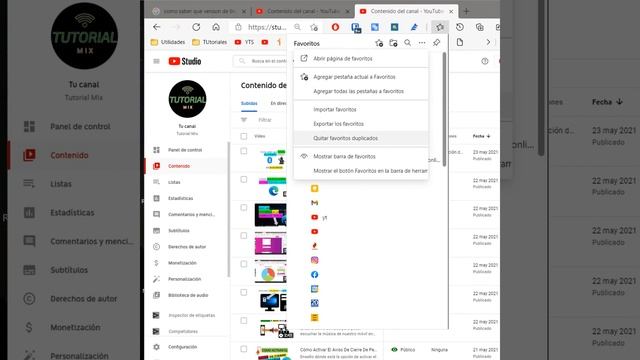Screen dimensions: 640x360
Task: Go back with the browser back arrow
Action: (157, 27)
